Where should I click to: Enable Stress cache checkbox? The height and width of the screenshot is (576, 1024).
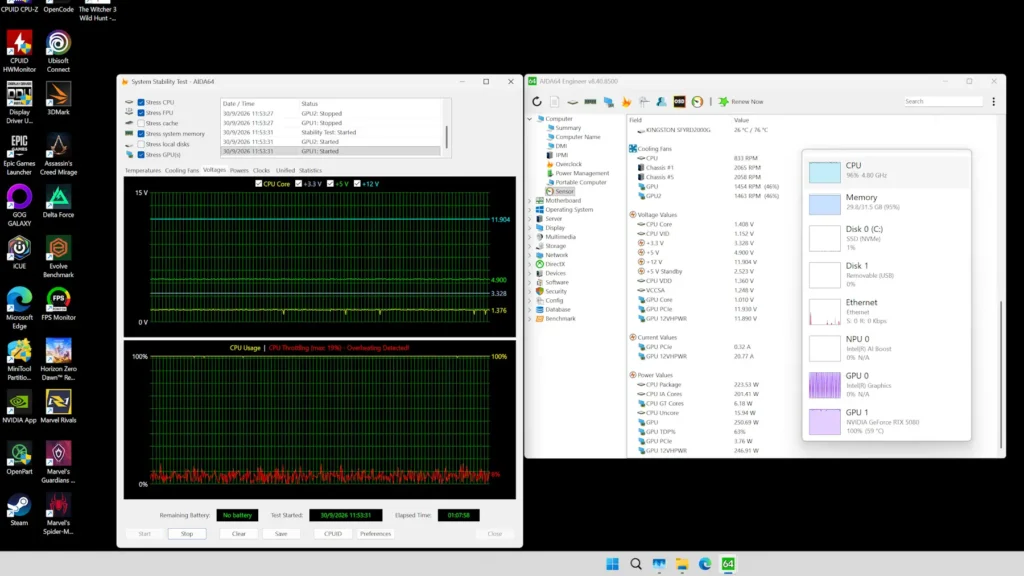click(141, 123)
